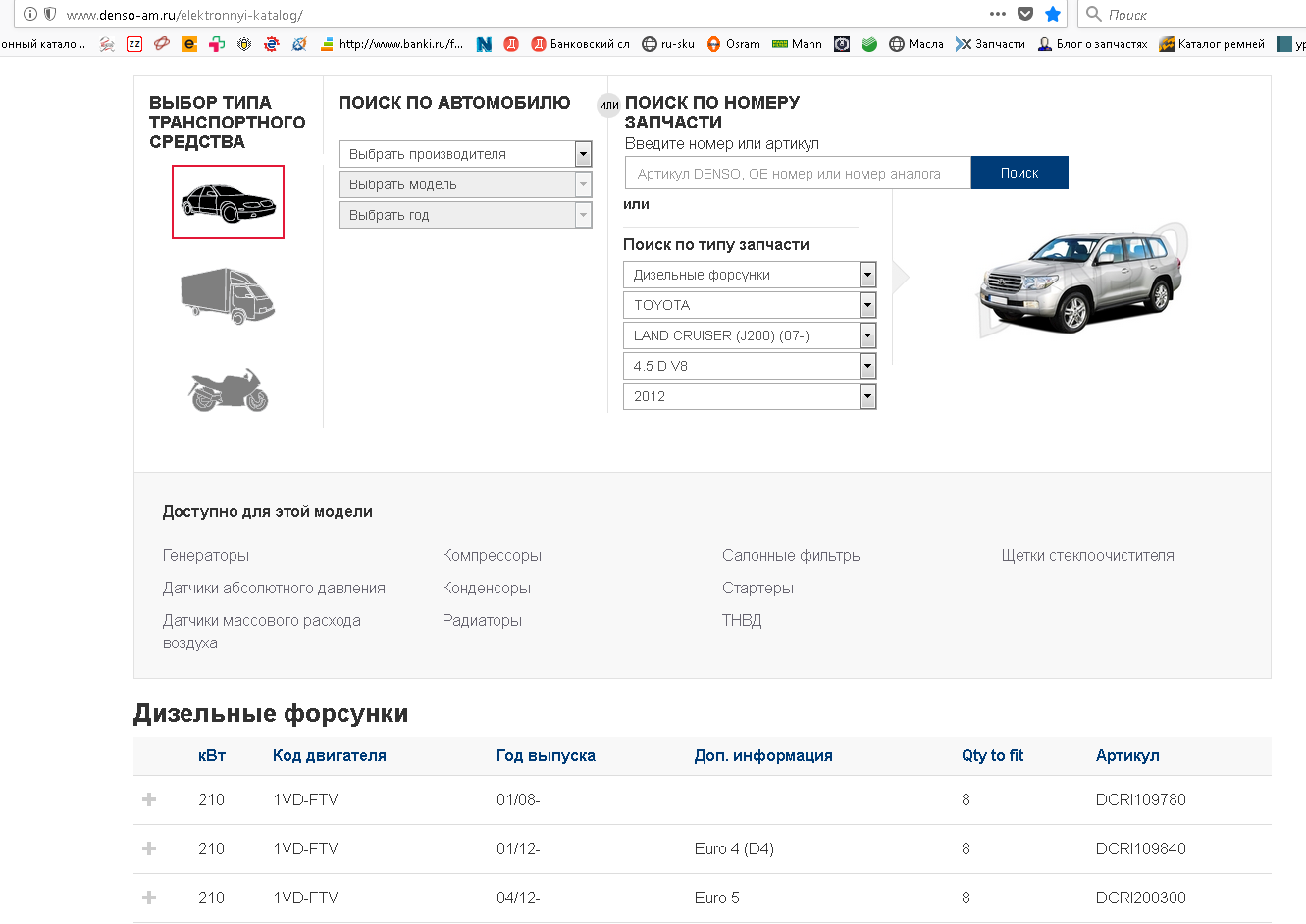Open the 'Масла' bookmark
Image resolution: width=1306 pixels, height=924 pixels.
coord(916,44)
